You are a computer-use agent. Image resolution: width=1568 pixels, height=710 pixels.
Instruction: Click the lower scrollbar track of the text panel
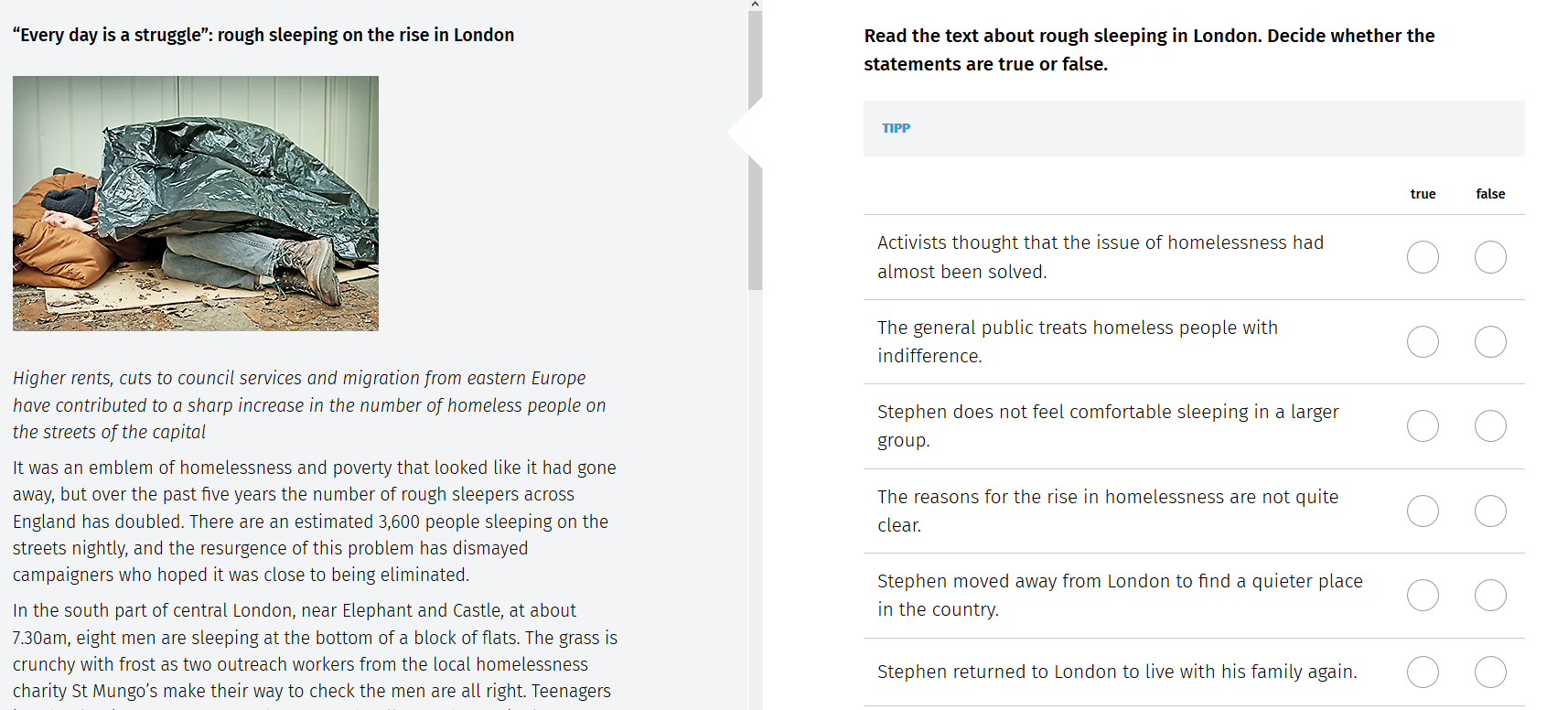coord(755,500)
